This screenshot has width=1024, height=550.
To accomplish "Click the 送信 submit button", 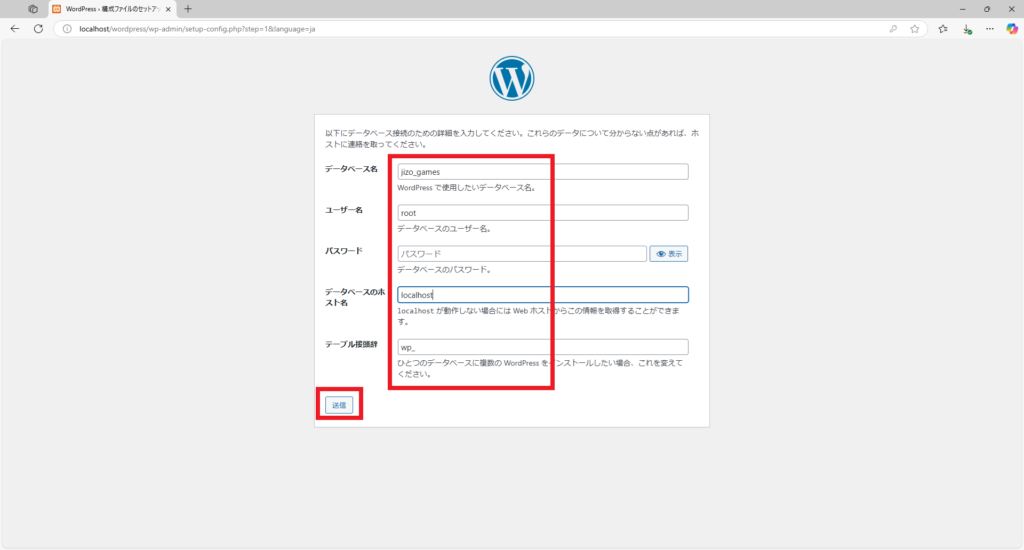I will [x=339, y=405].
